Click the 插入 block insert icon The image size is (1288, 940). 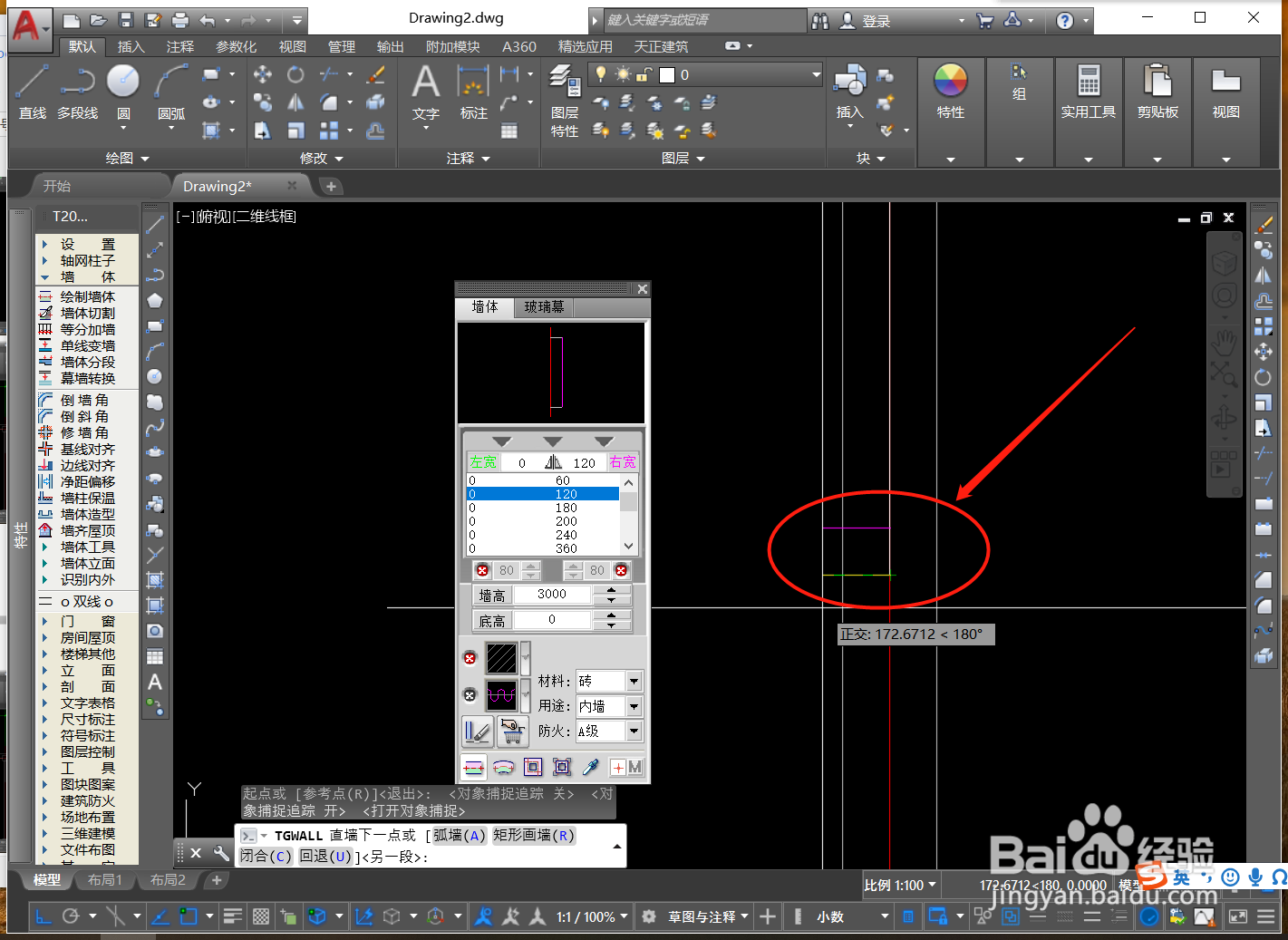(x=849, y=82)
